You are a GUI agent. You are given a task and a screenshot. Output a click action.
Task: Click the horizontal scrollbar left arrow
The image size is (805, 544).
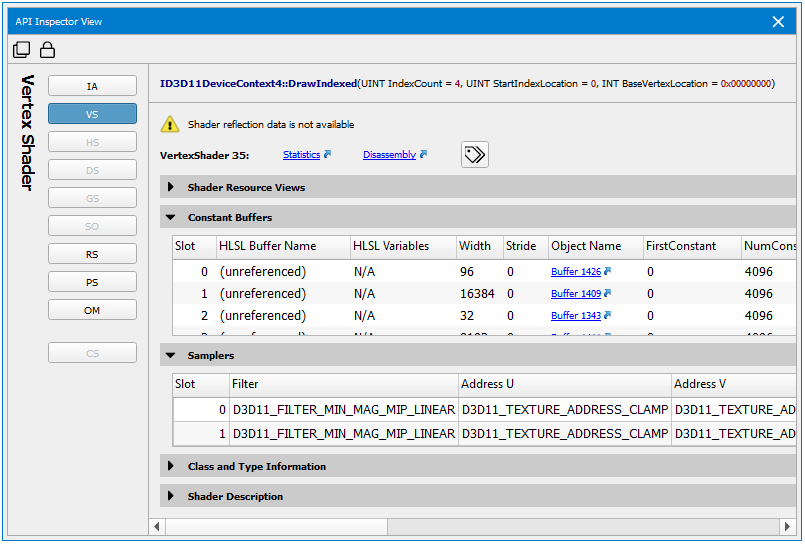click(157, 526)
